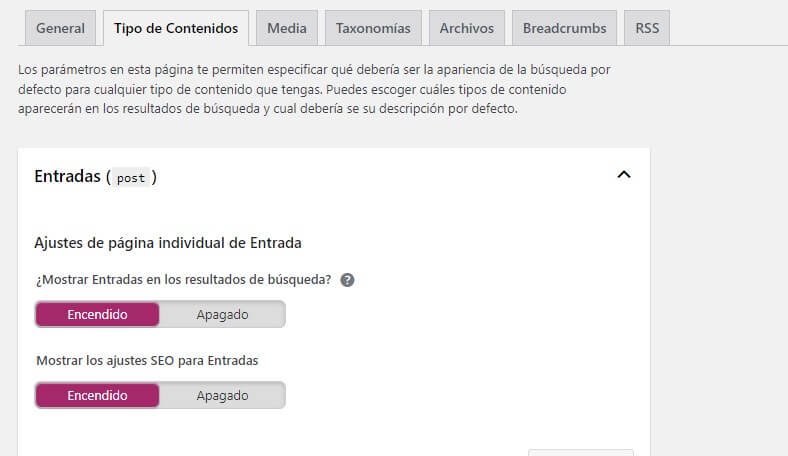Screen dimensions: 788x456
Task: Open the General tab
Action: click(60, 28)
